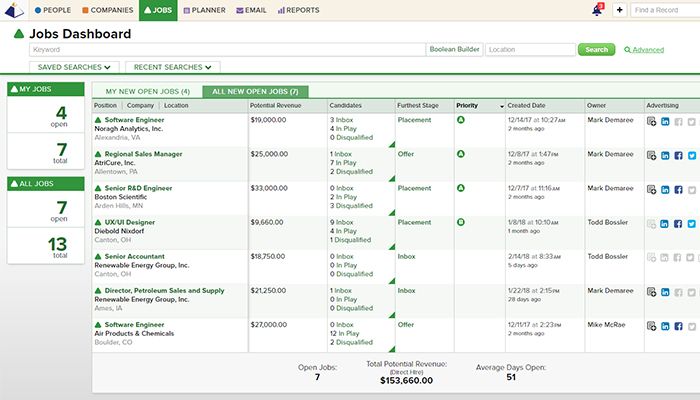
Task: Click the green Search button
Action: click(x=596, y=49)
